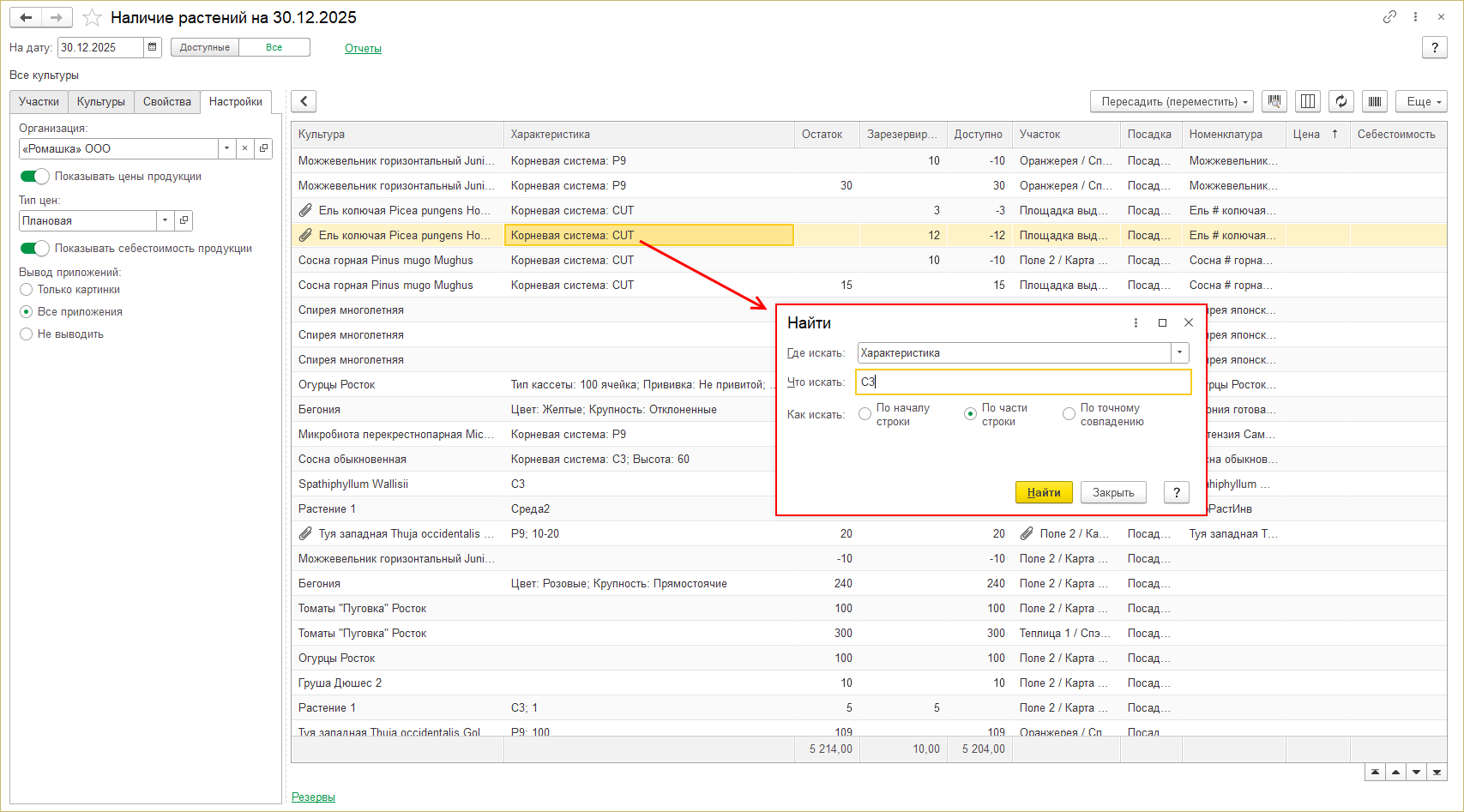Refresh the plant list with the refresh icon
The width and height of the screenshot is (1464, 812).
(x=1341, y=101)
